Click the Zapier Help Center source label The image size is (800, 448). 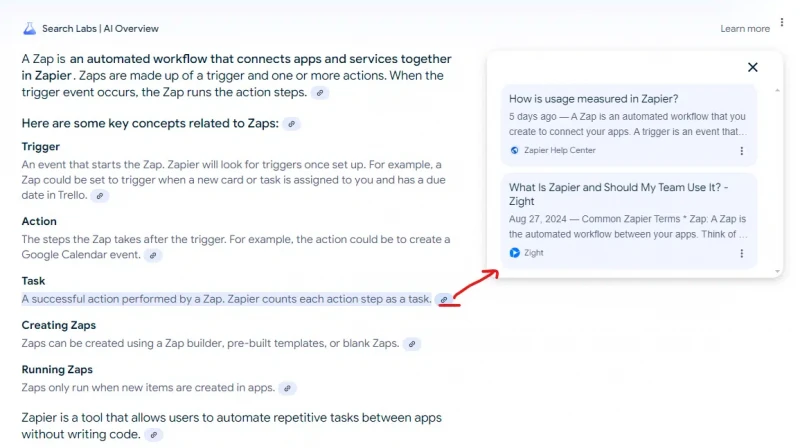(559, 151)
